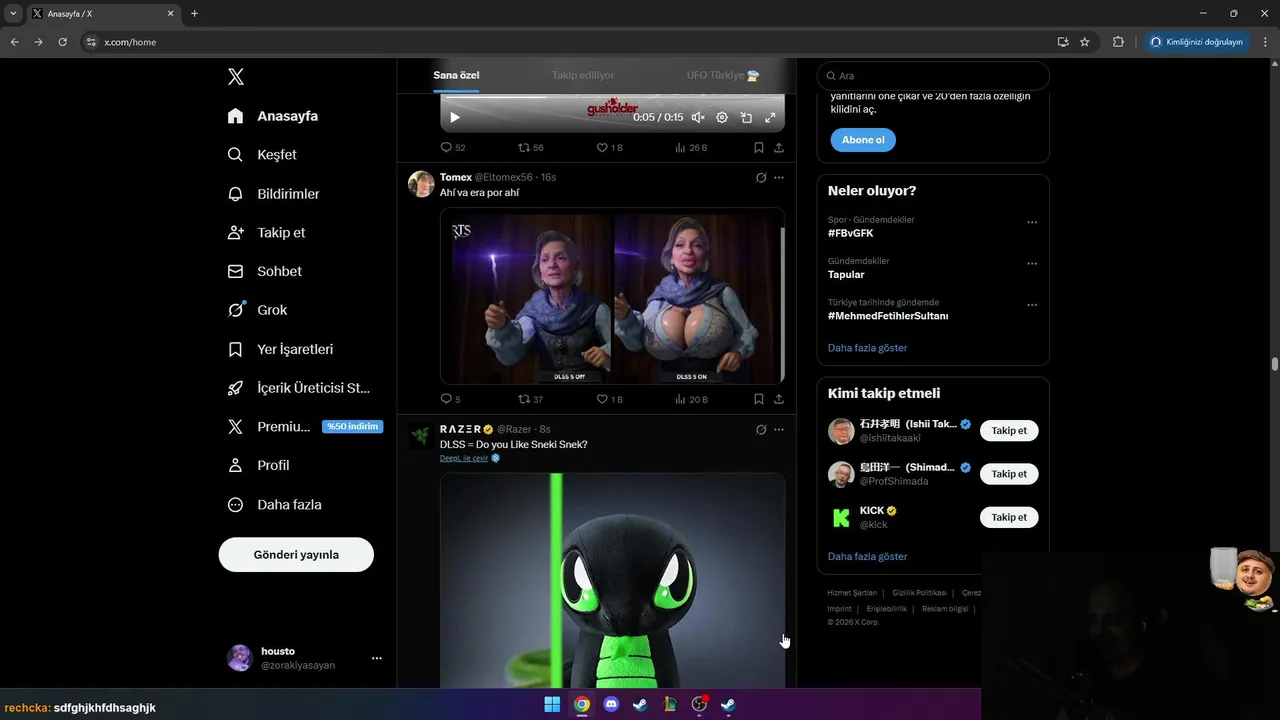Viewport: 1280px width, 720px height.
Task: Open Anasayfa home in sidebar
Action: tap(272, 116)
